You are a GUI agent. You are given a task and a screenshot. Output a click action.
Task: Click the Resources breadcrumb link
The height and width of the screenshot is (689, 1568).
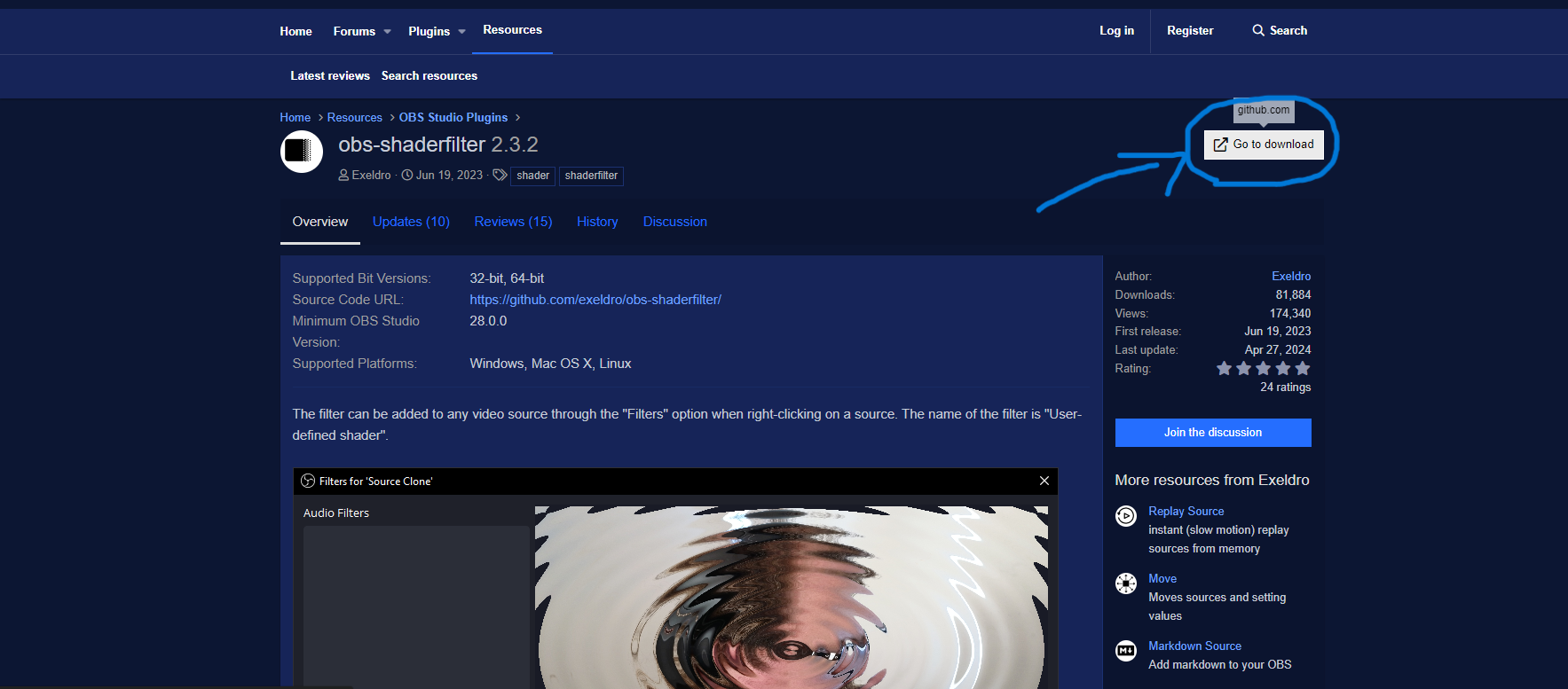[354, 117]
